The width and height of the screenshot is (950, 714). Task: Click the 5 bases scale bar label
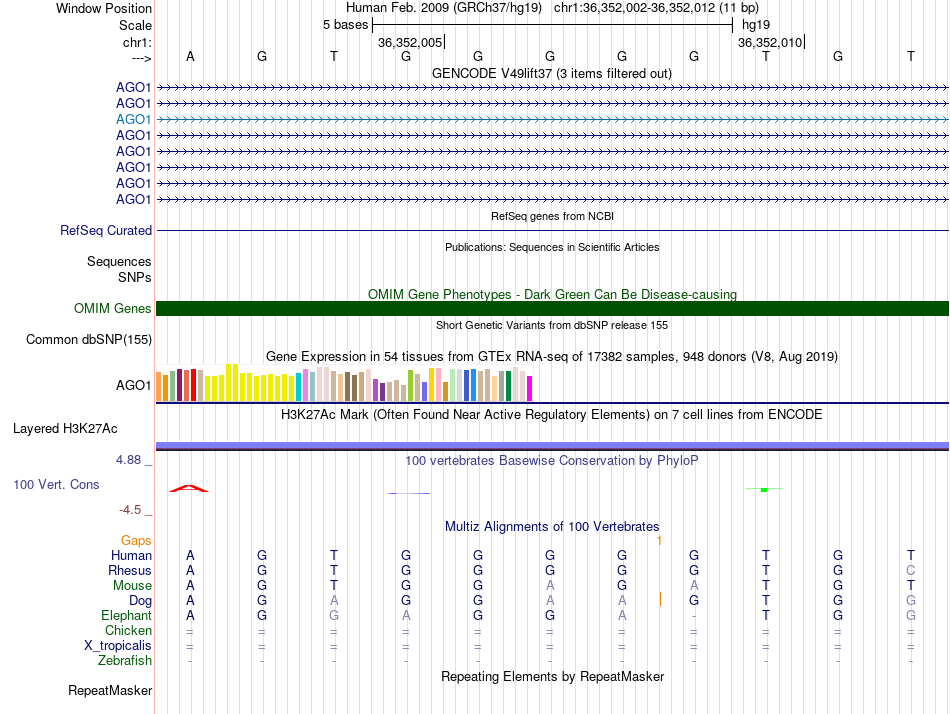tap(345, 25)
